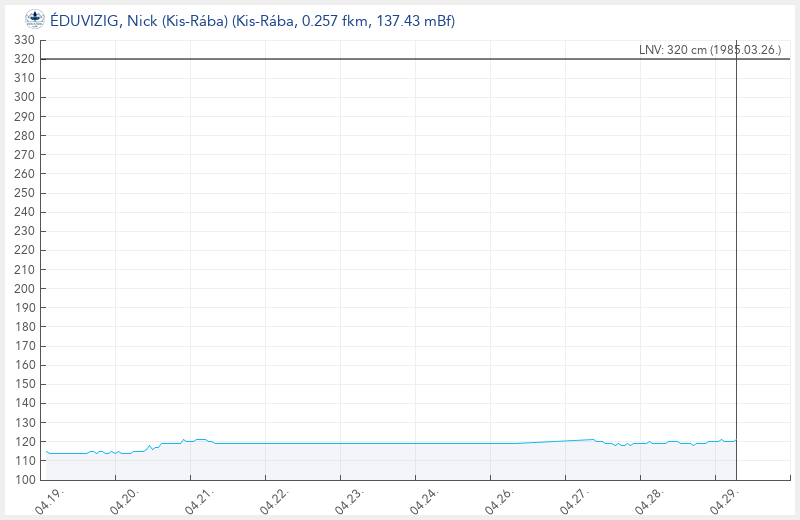Click the LNV: 320 cm (1985.03.26.) label
The image size is (800, 520).
click(x=709, y=50)
